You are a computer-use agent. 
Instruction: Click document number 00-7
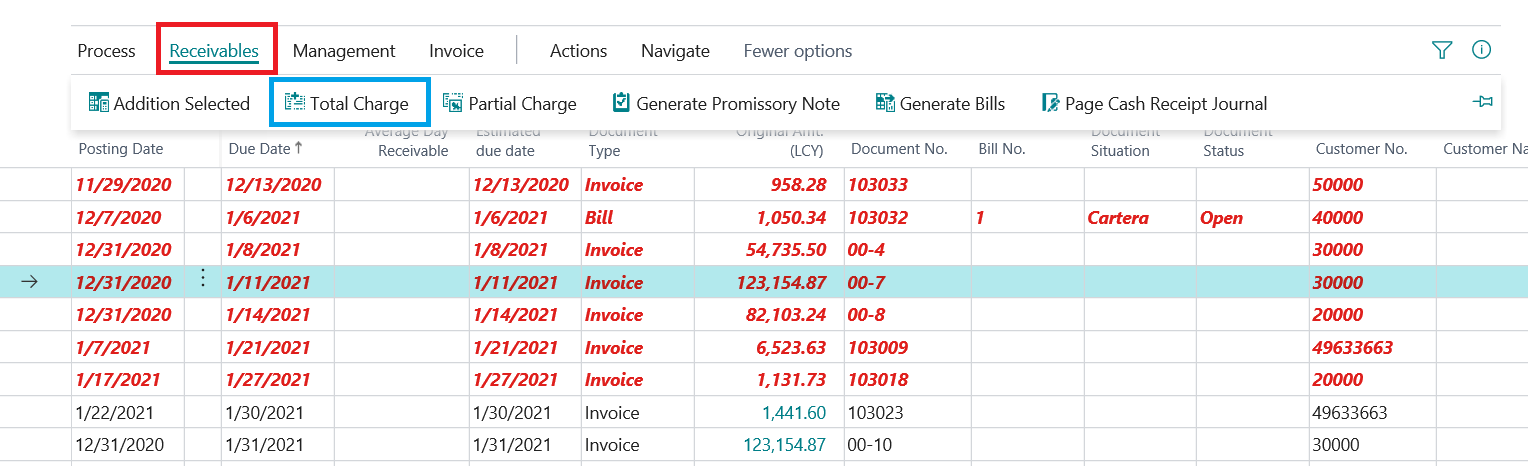pyautogui.click(x=866, y=283)
